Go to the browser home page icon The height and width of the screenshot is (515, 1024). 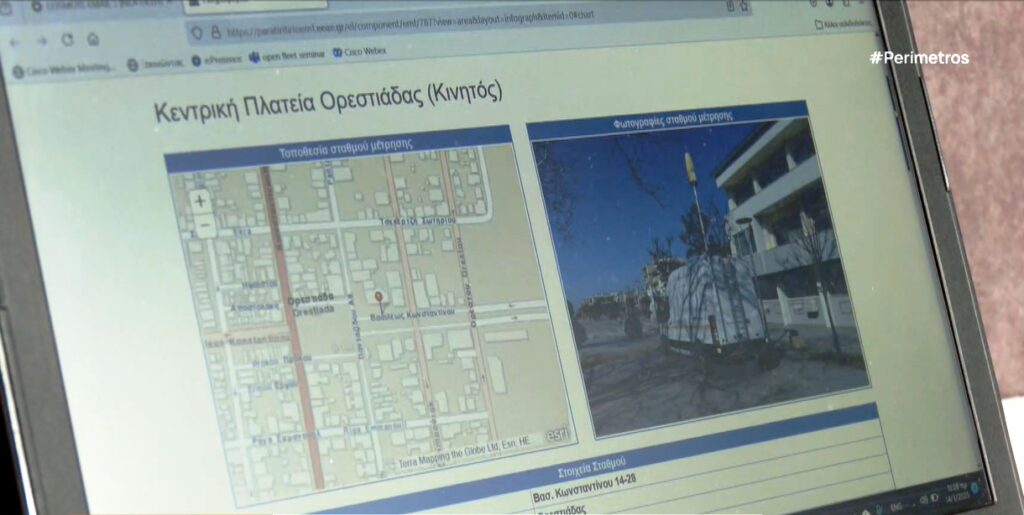coord(93,39)
